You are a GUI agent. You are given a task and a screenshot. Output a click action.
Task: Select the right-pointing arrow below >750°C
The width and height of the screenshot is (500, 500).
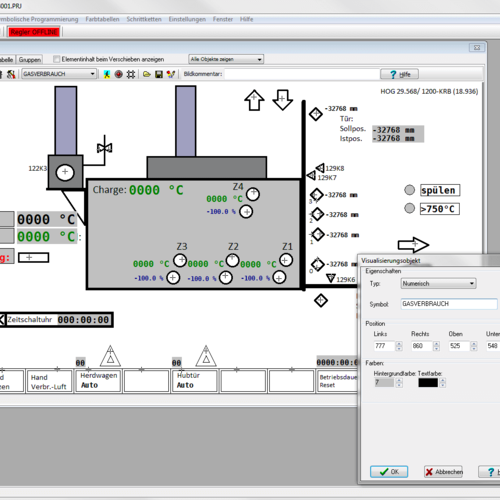pos(413,245)
